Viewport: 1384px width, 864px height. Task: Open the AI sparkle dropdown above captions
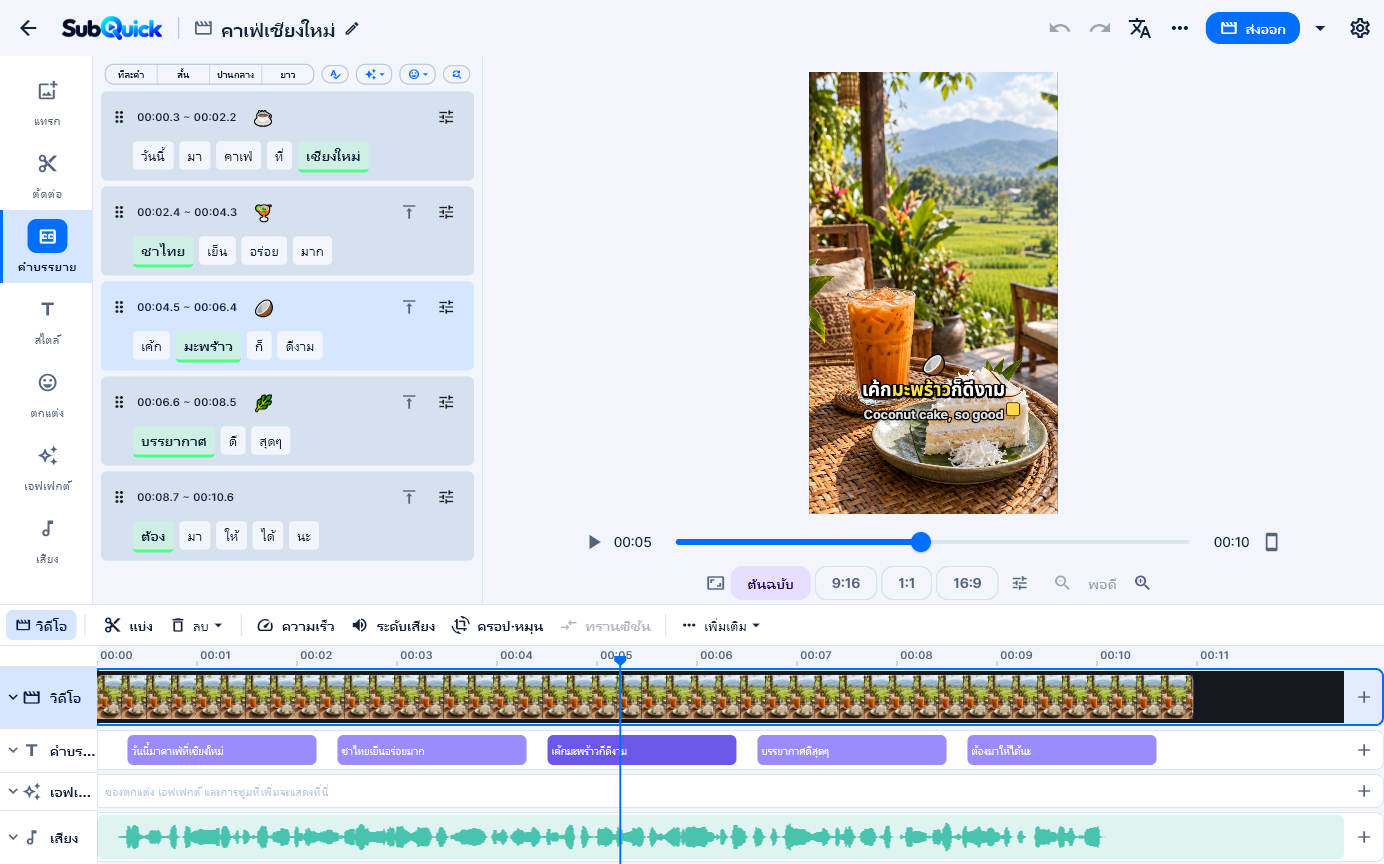tap(374, 74)
